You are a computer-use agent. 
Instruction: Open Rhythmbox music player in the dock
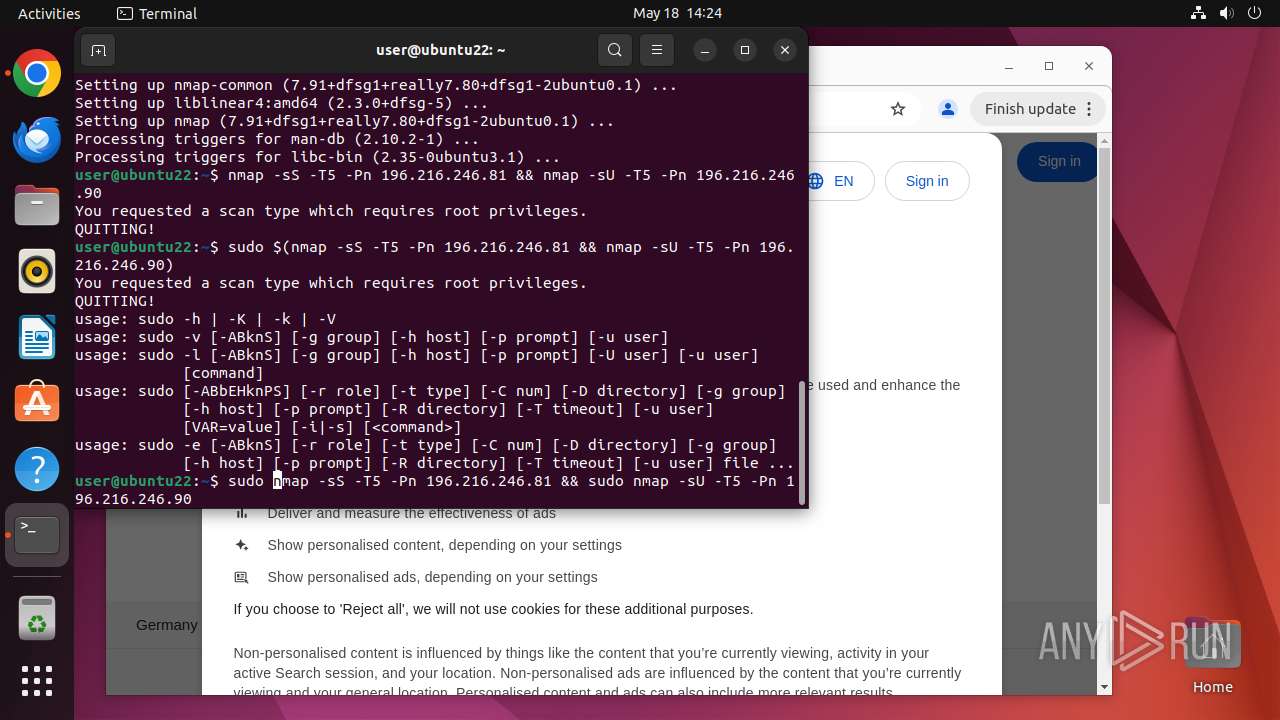[x=37, y=271]
